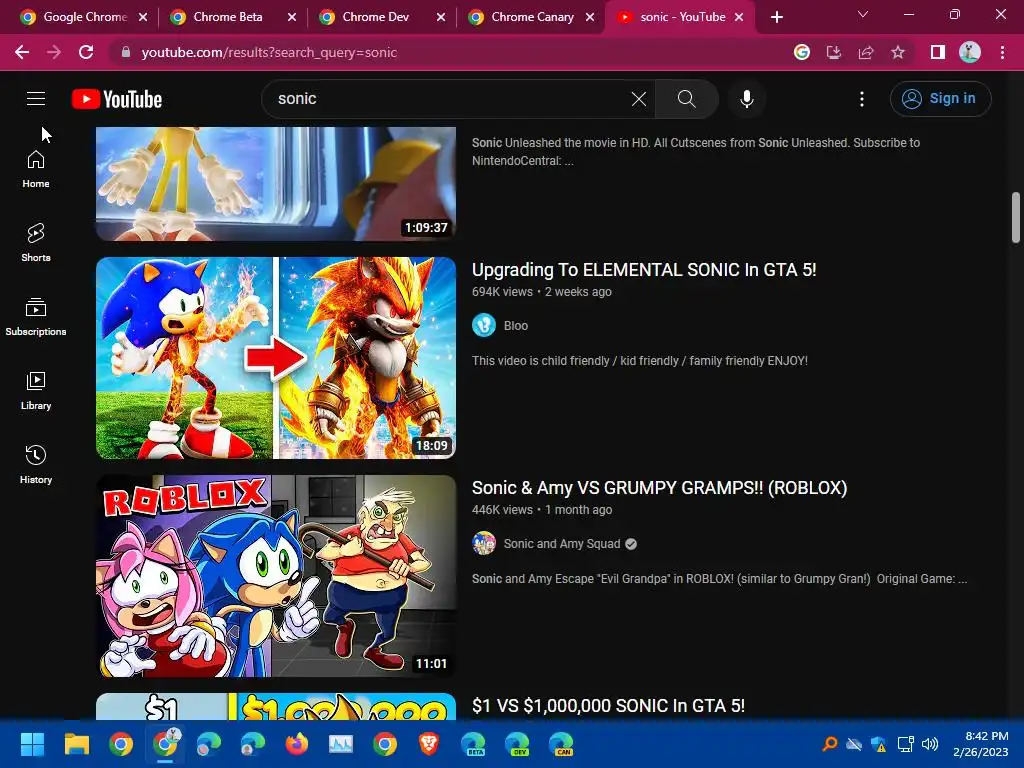Open History in the sidebar
Viewport: 1024px width, 768px height.
click(x=36, y=464)
